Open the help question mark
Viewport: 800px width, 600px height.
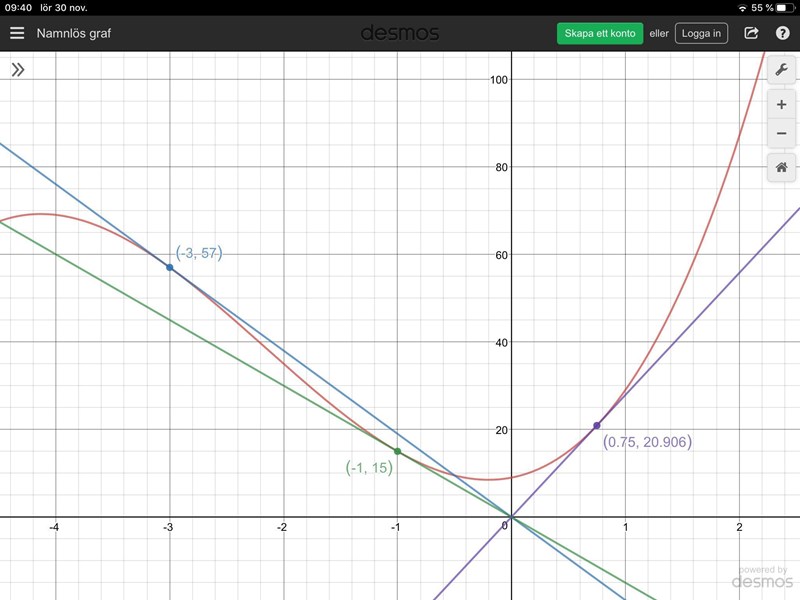pyautogui.click(x=782, y=33)
